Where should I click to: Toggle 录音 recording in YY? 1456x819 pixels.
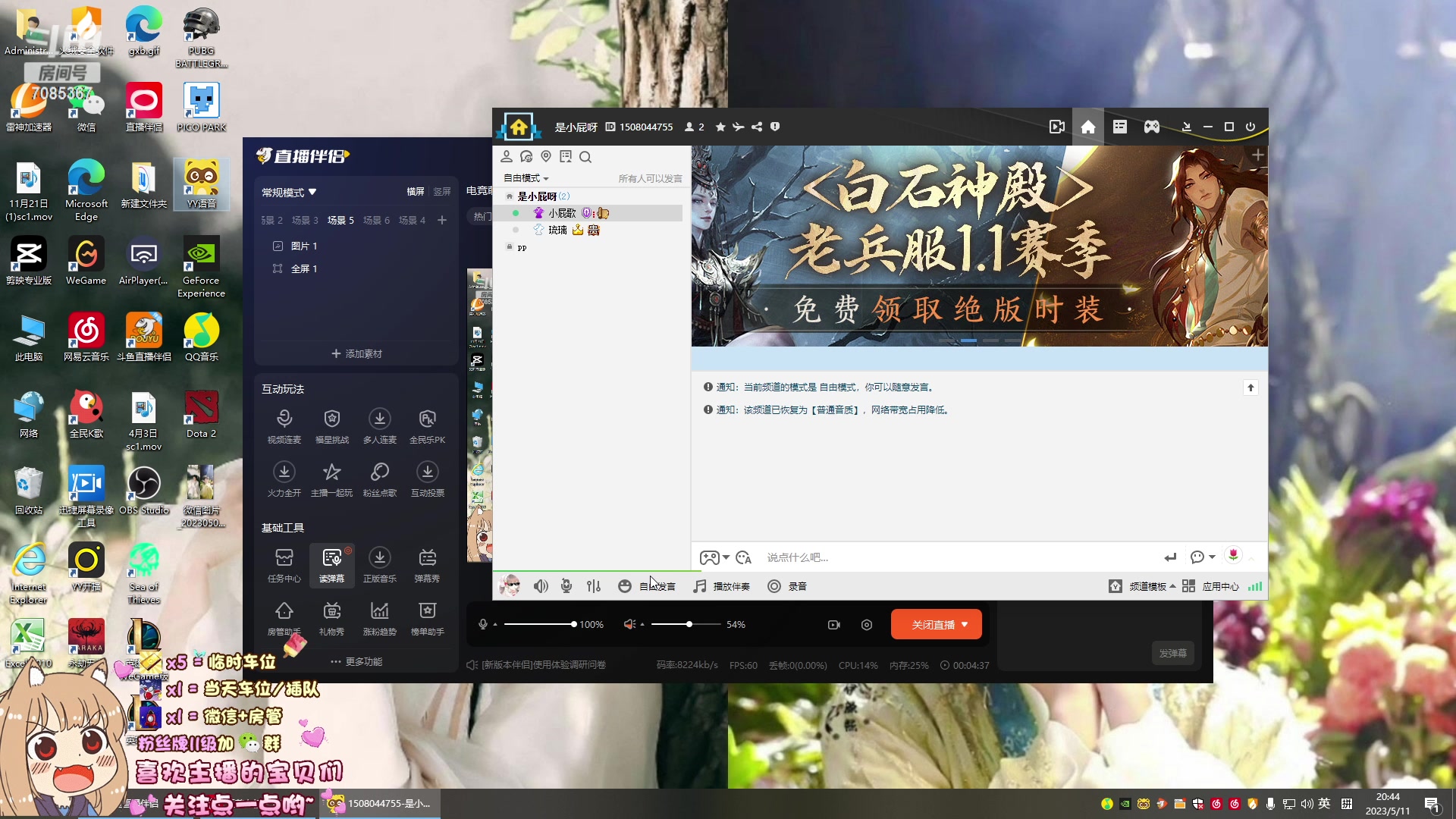click(787, 586)
